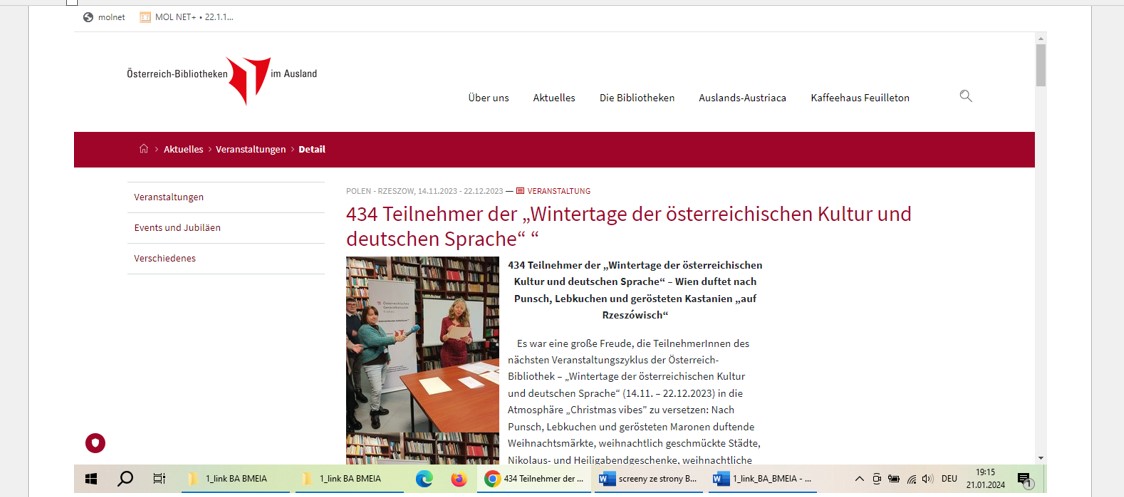This screenshot has width=1124, height=497.
Task: Open the Die Bibliotheken navigation menu
Action: point(637,98)
